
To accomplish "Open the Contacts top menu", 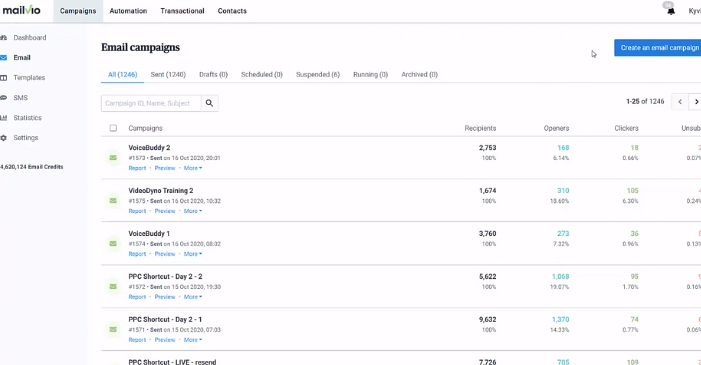I will pyautogui.click(x=232, y=11).
